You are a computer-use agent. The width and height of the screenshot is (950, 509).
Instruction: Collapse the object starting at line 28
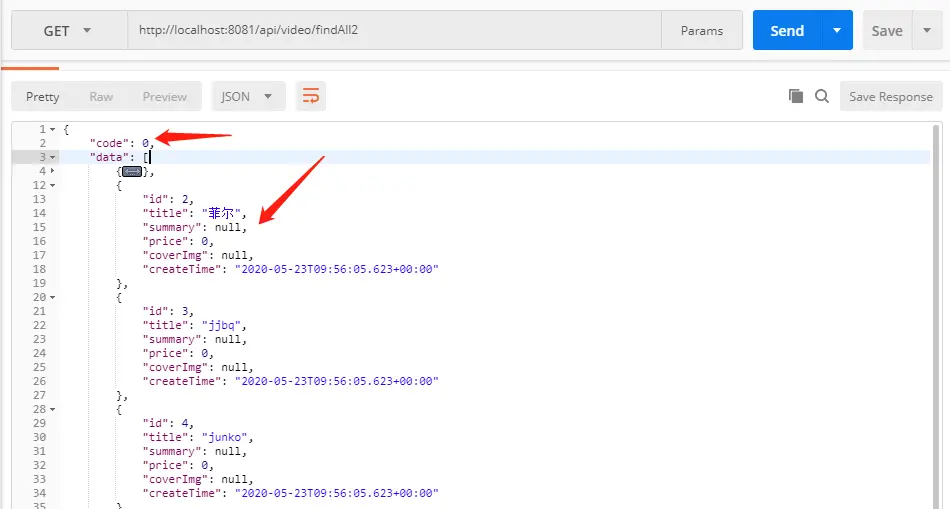[x=53, y=409]
